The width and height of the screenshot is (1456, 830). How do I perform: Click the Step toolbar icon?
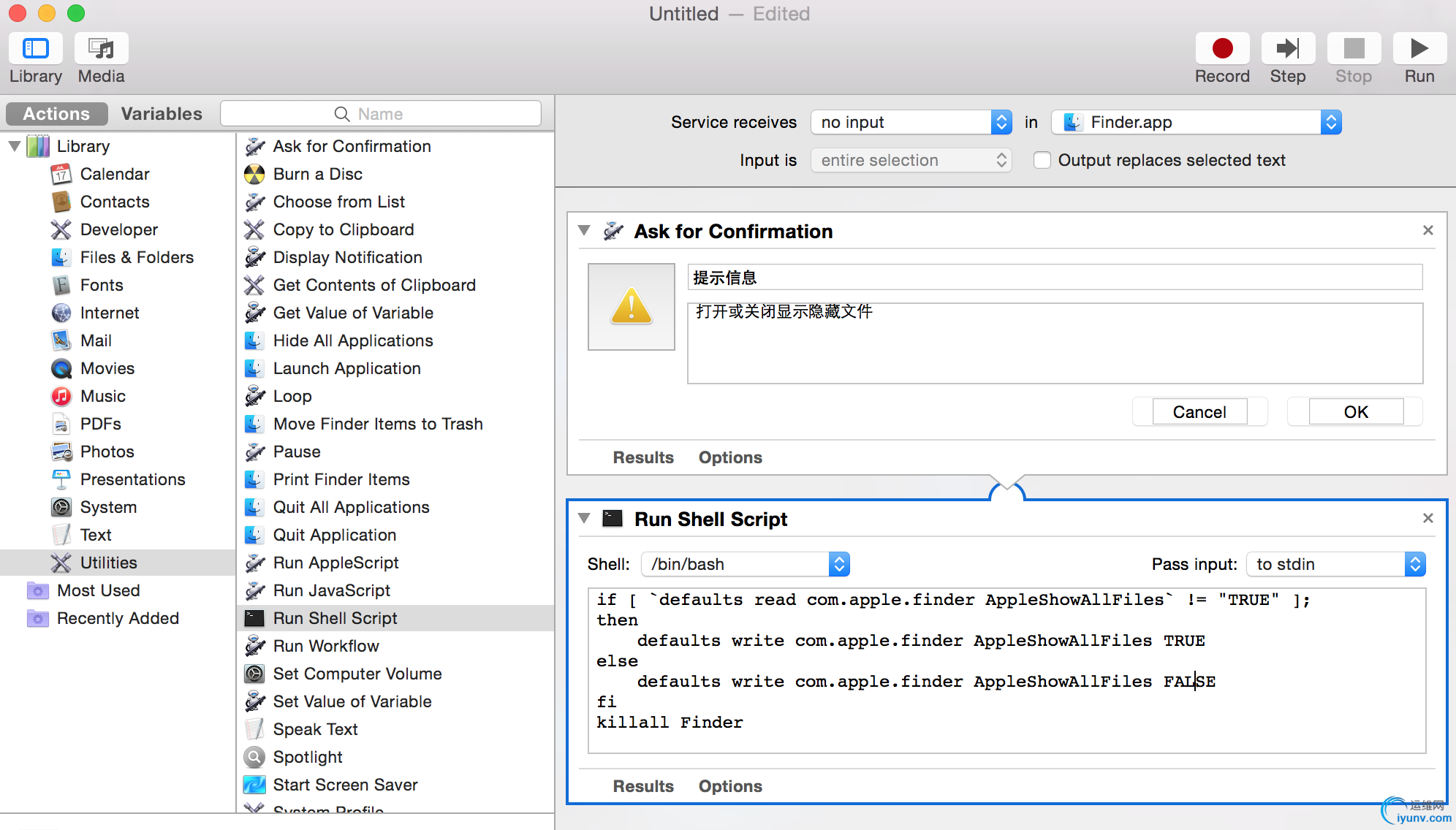1287,49
